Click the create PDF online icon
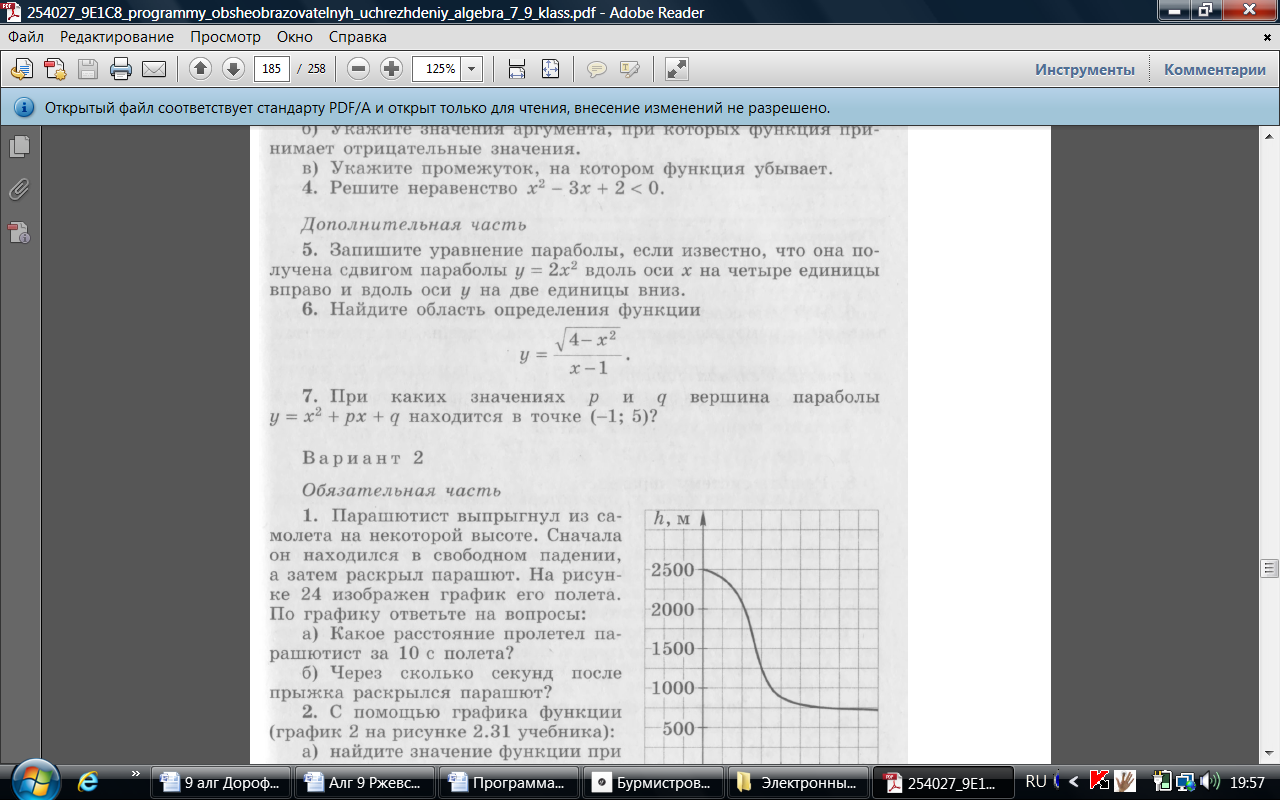 click(55, 69)
